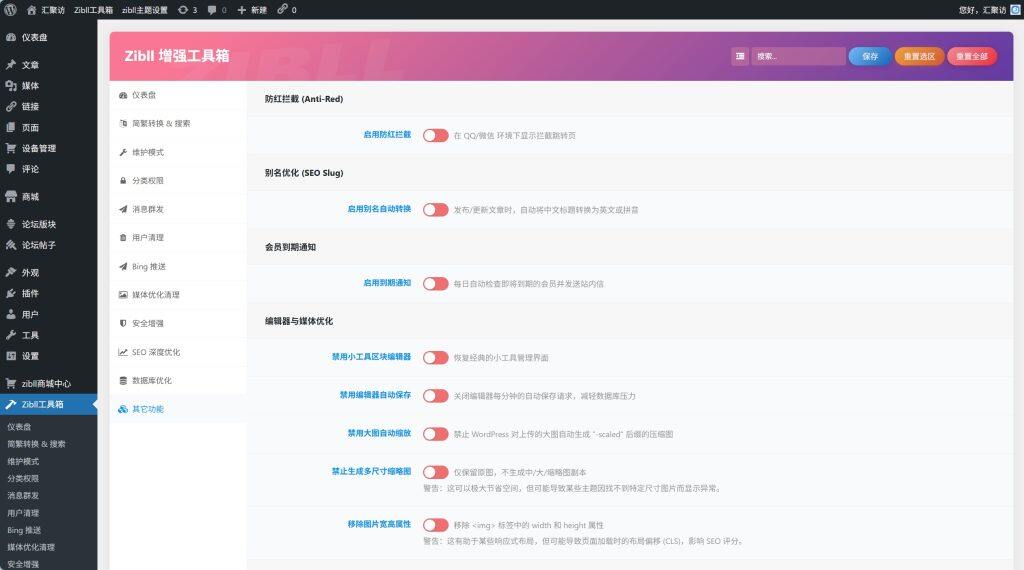Viewport: 1024px width, 570px height.
Task: Select 安全增强 tab in toolbox panel
Action: (x=178, y=323)
